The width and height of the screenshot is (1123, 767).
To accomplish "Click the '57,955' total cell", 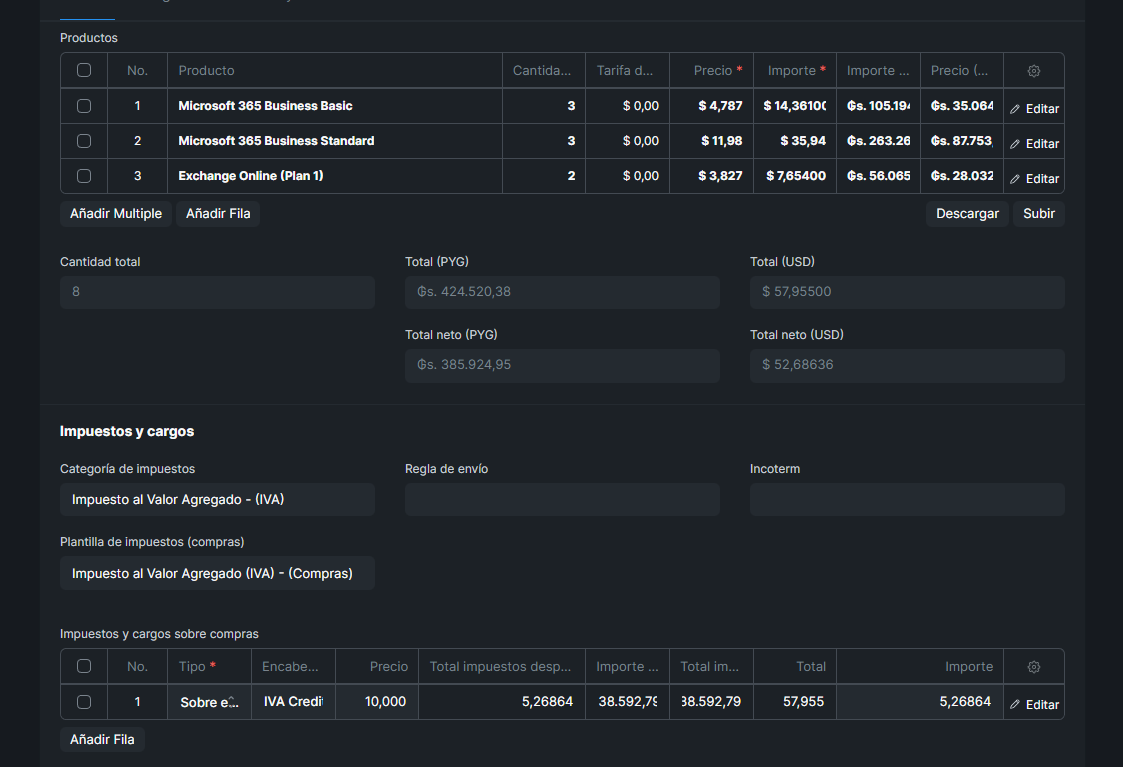I will click(795, 702).
